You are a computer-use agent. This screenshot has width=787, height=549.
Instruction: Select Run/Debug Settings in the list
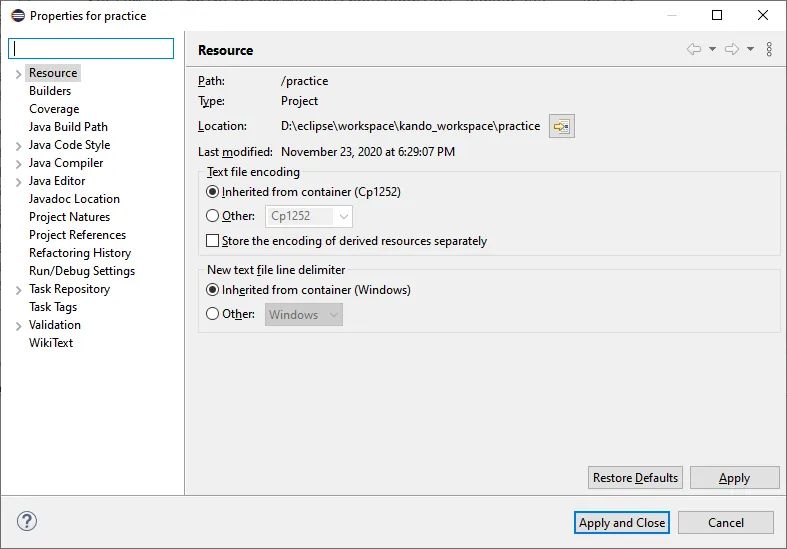point(82,271)
